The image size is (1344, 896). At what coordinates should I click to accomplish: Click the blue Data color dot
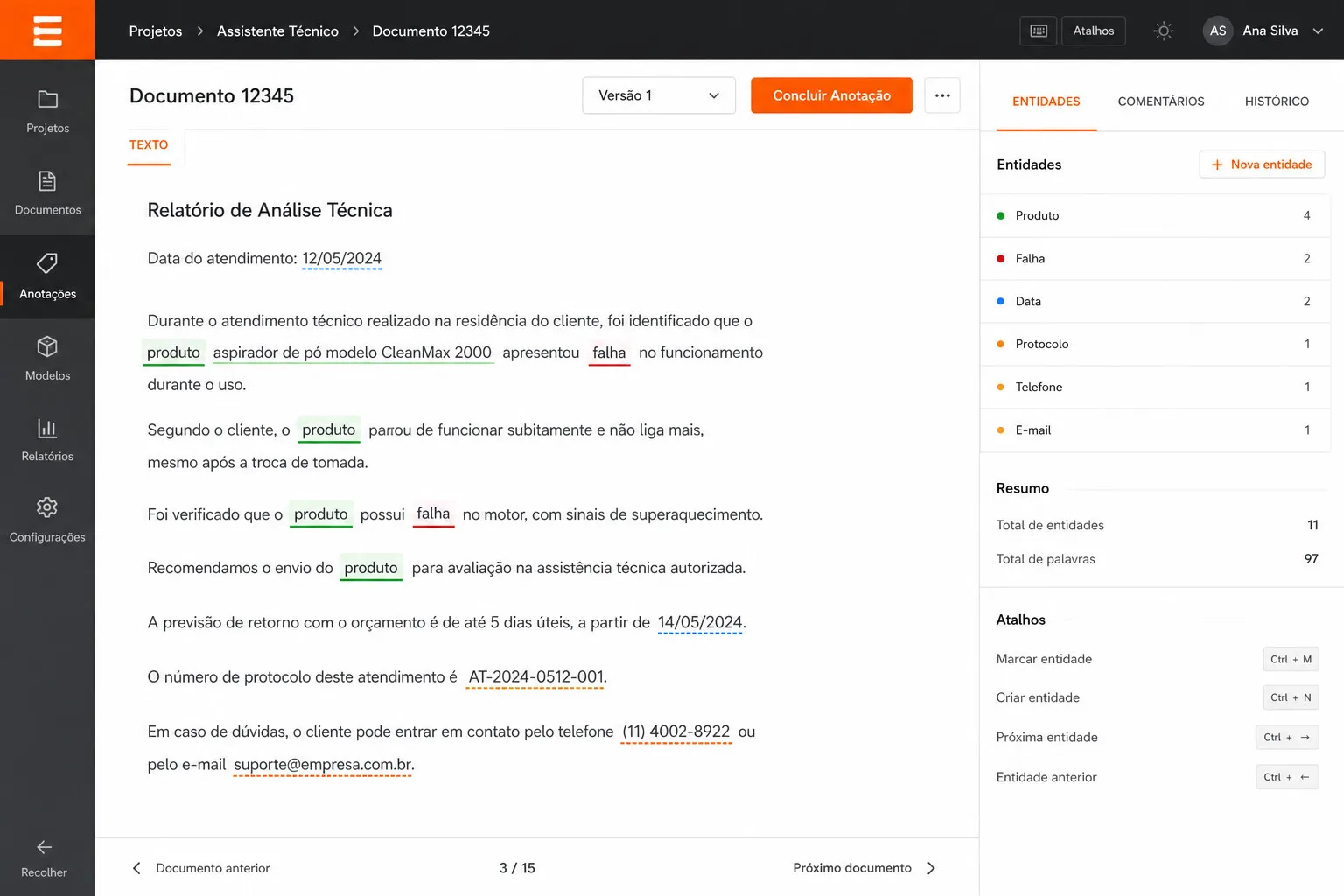click(1000, 301)
